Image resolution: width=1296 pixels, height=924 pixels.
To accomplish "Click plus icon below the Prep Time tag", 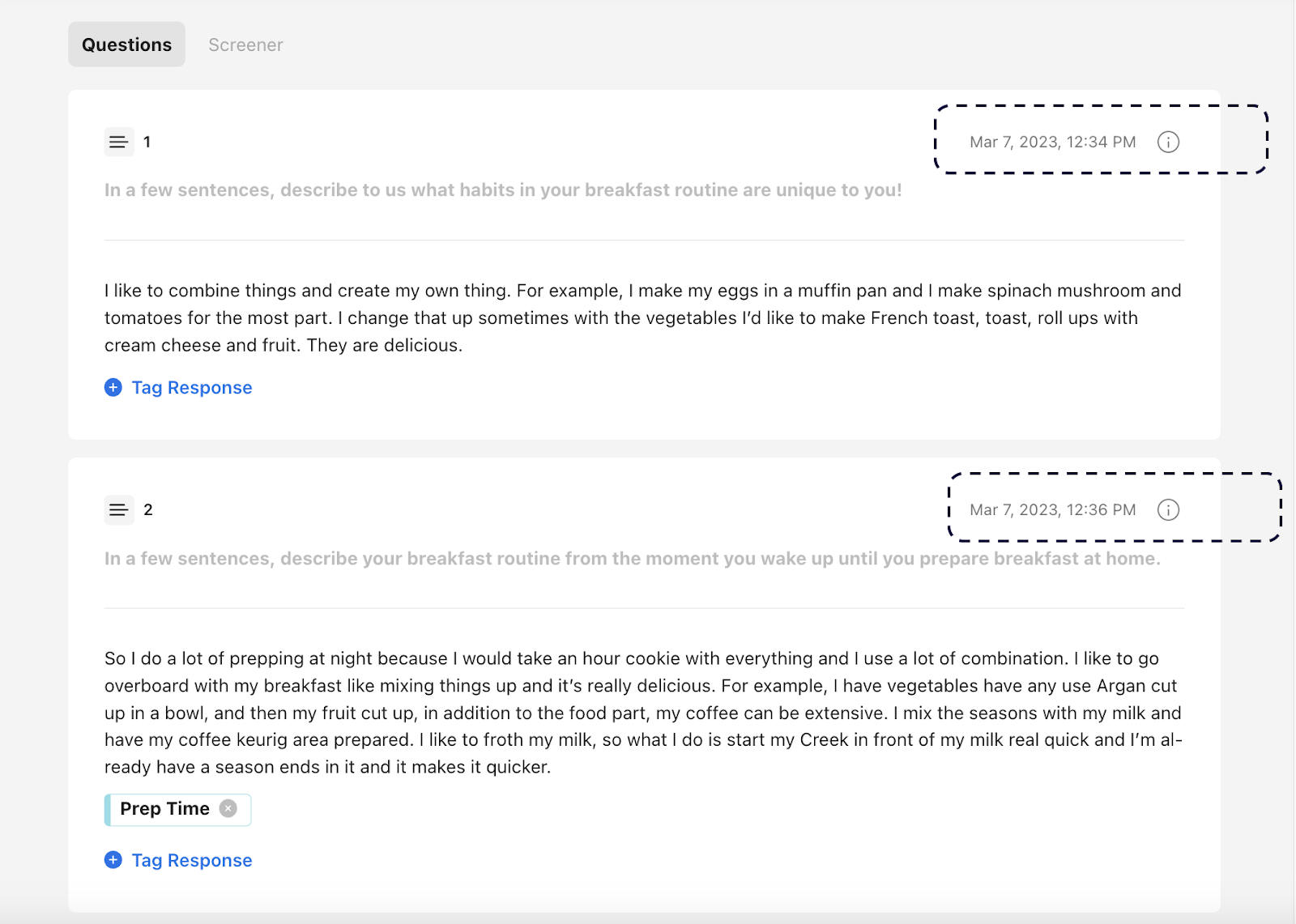I will pyautogui.click(x=113, y=860).
